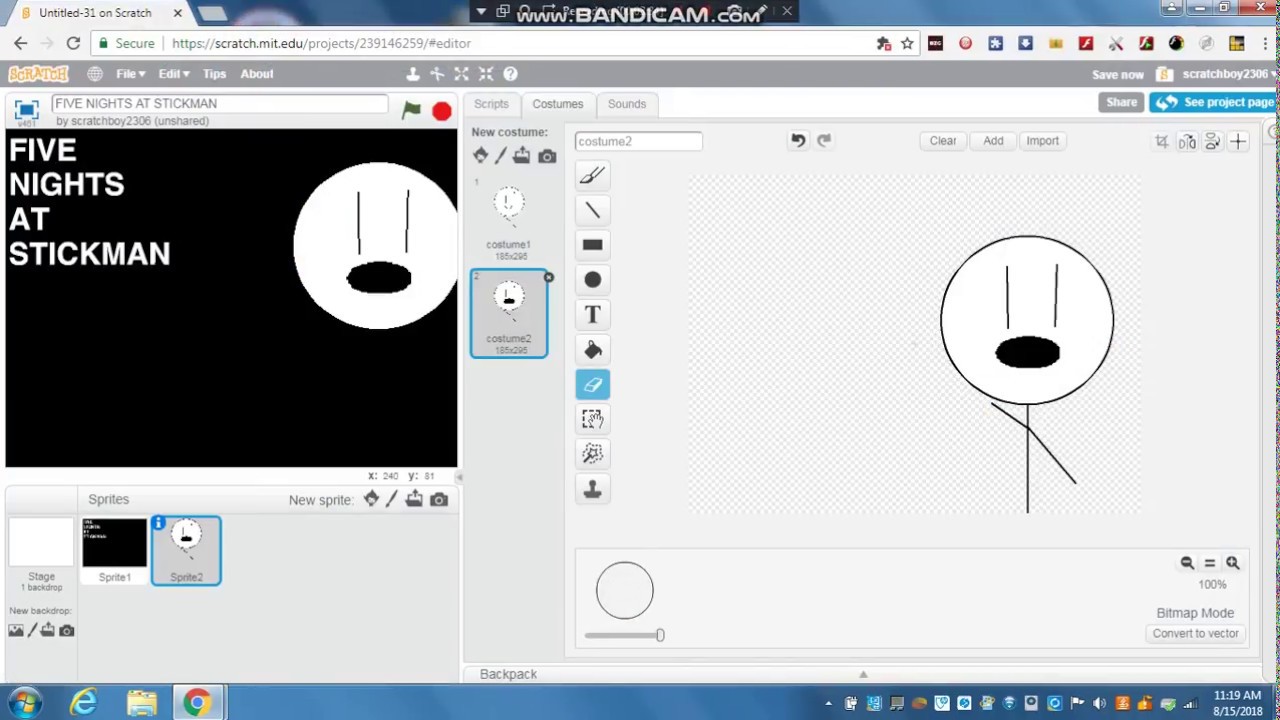The image size is (1280, 720).
Task: Select the Brush tool in paint editor
Action: point(592,175)
